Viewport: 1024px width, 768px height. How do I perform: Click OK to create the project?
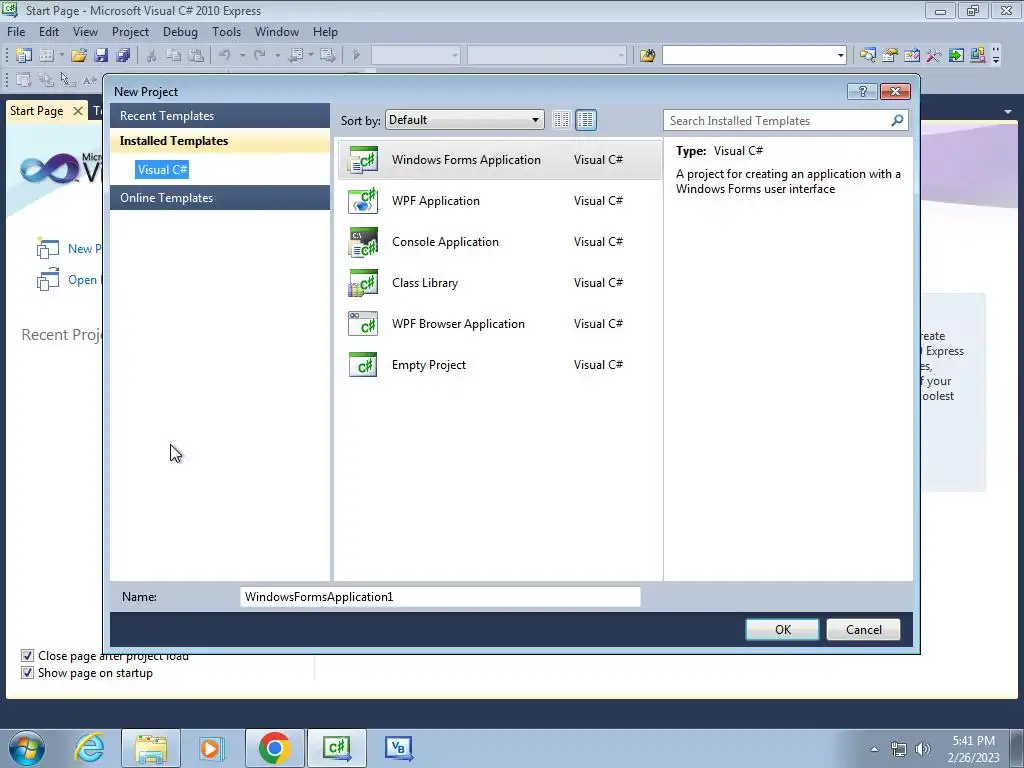tap(782, 630)
